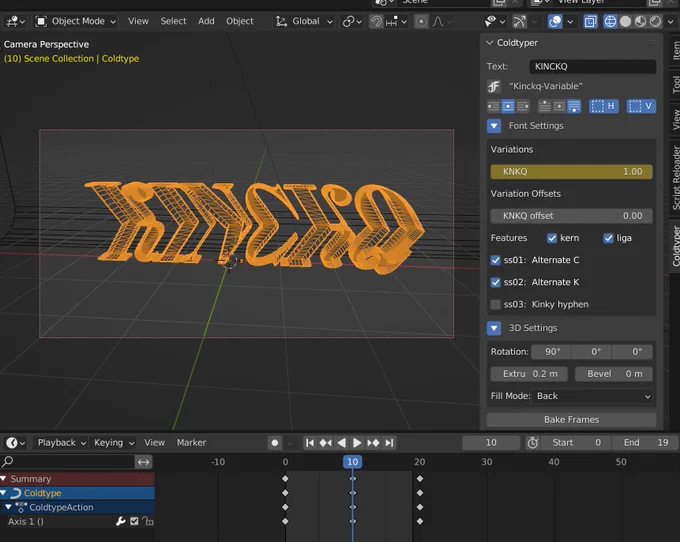Open the Object Mode dropdown
This screenshot has height=542, width=680.
point(76,21)
